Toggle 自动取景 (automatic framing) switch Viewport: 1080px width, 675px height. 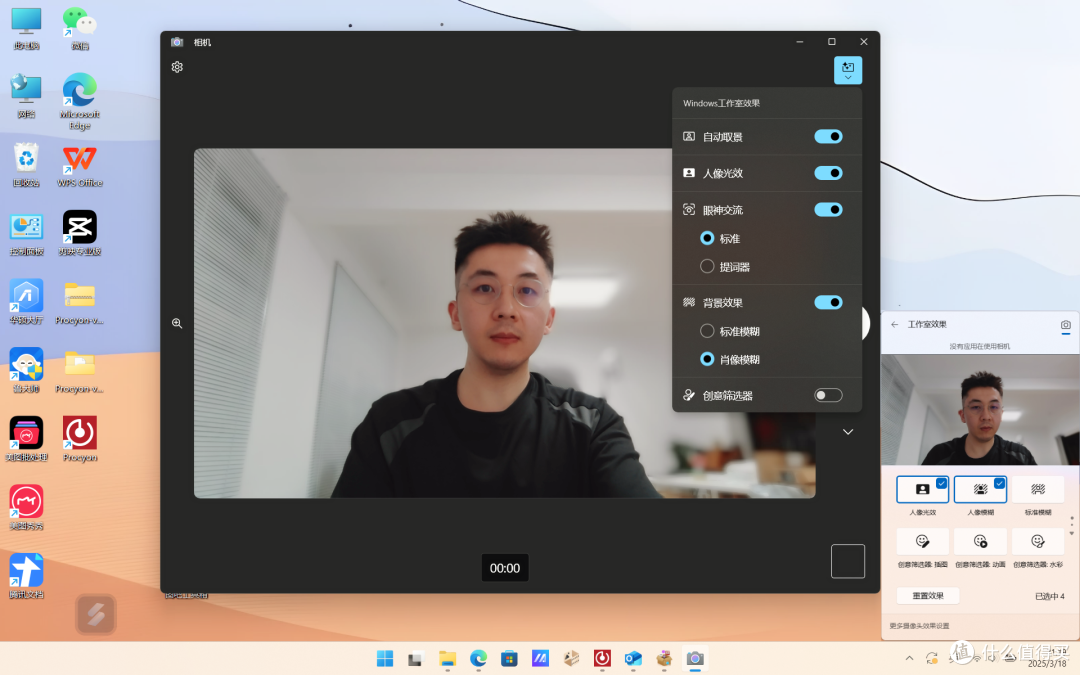click(828, 136)
